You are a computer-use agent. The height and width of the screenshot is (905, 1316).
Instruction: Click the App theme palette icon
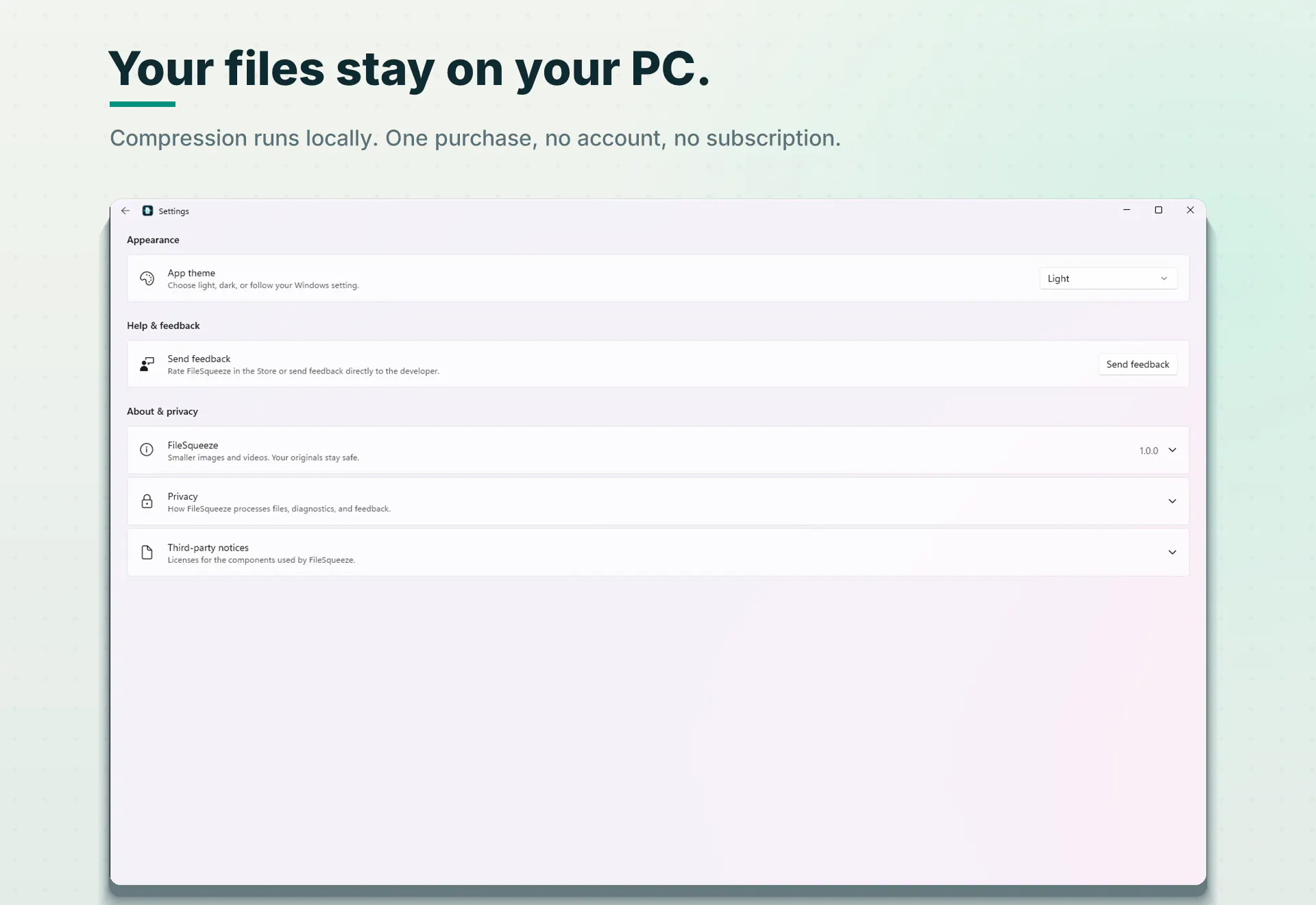tap(147, 278)
